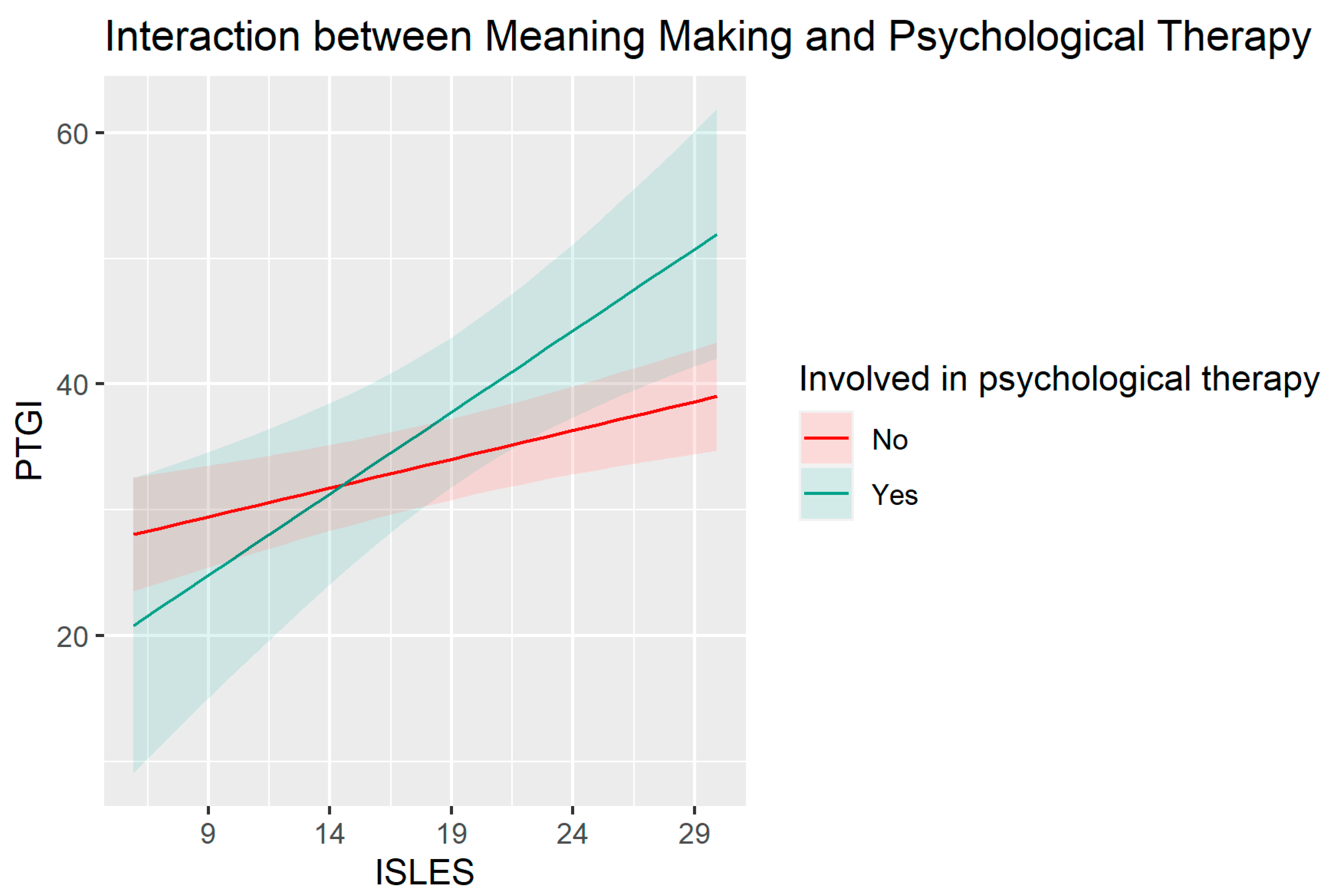Click the x-axis tick label 24
Image resolution: width=1331 pixels, height=896 pixels.
pyautogui.click(x=572, y=834)
